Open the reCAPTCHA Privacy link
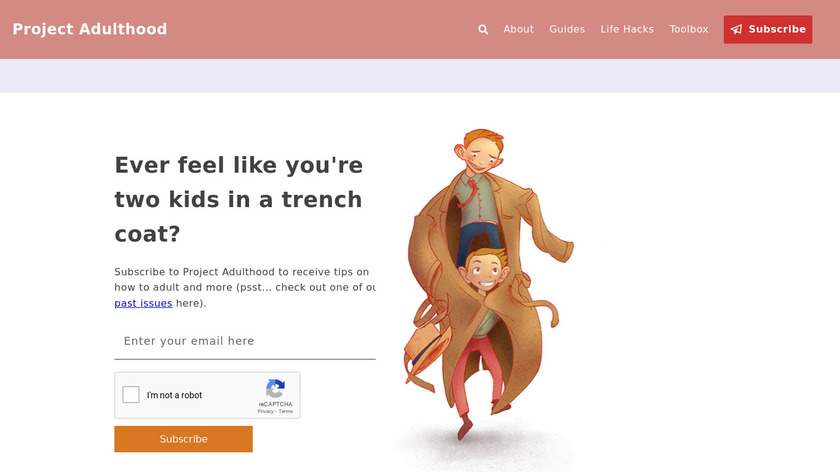840x472 pixels. (265, 411)
